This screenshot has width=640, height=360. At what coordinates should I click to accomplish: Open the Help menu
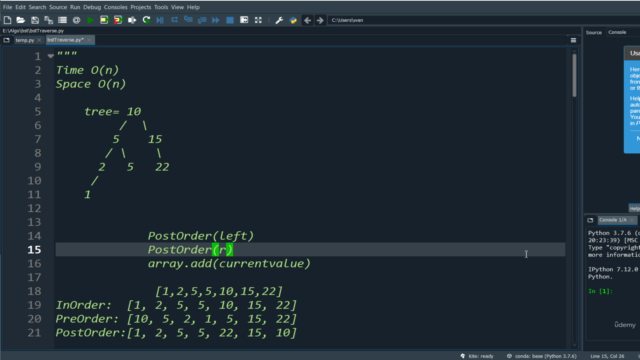[x=193, y=7]
